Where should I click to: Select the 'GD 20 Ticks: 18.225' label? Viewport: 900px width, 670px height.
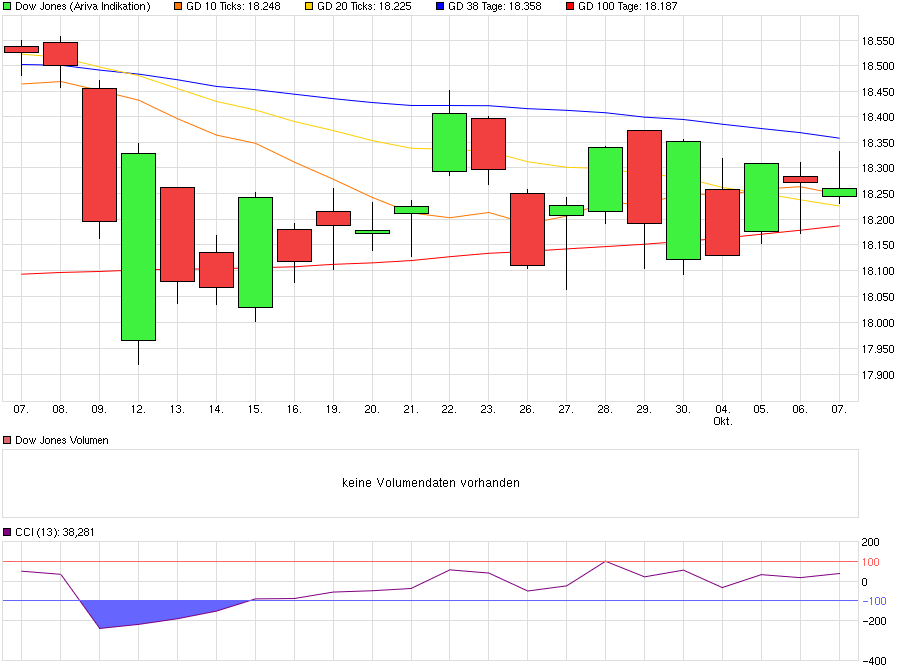click(364, 6)
